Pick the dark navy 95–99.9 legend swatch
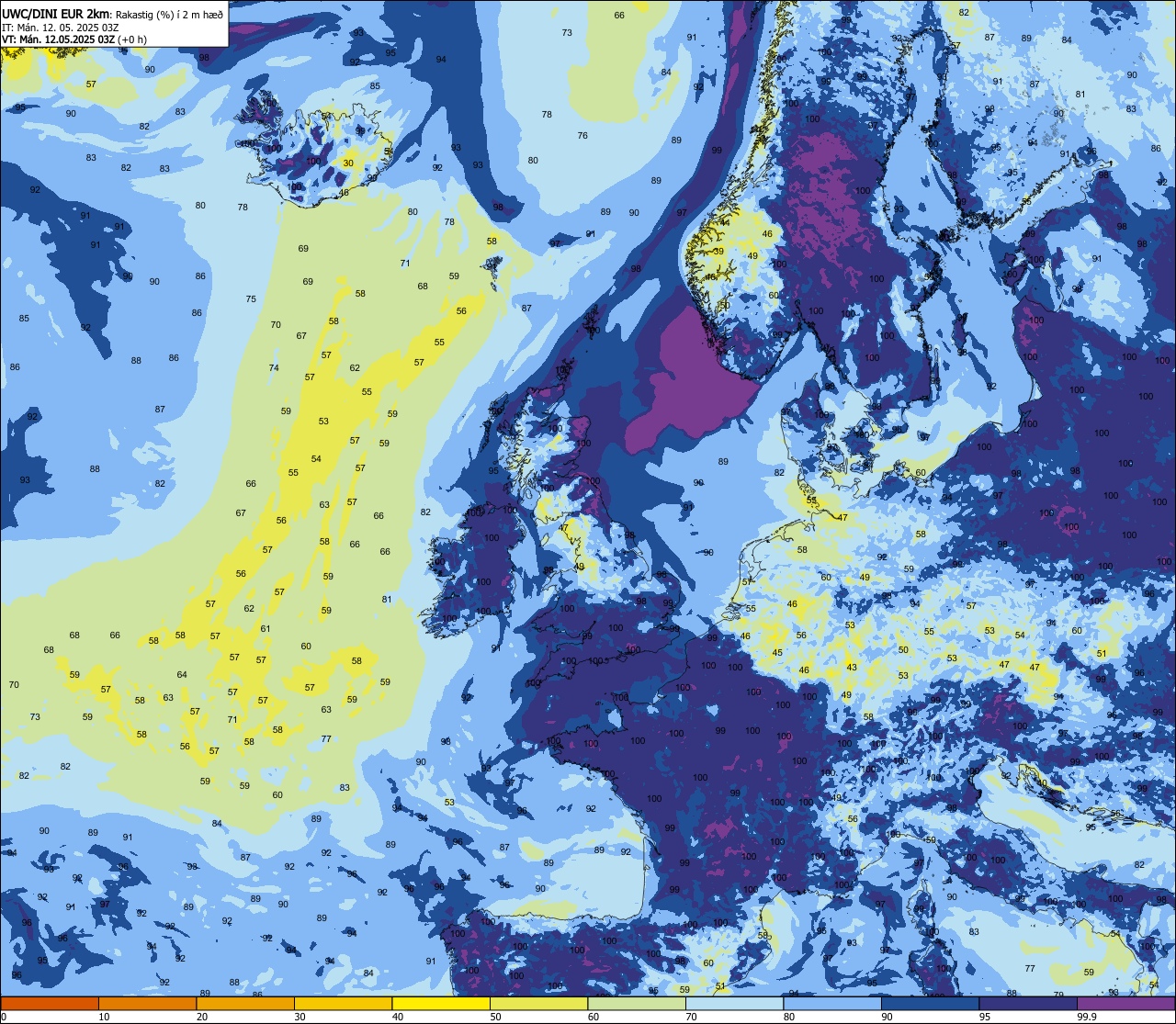Image resolution: width=1176 pixels, height=1024 pixels. tap(1028, 1003)
